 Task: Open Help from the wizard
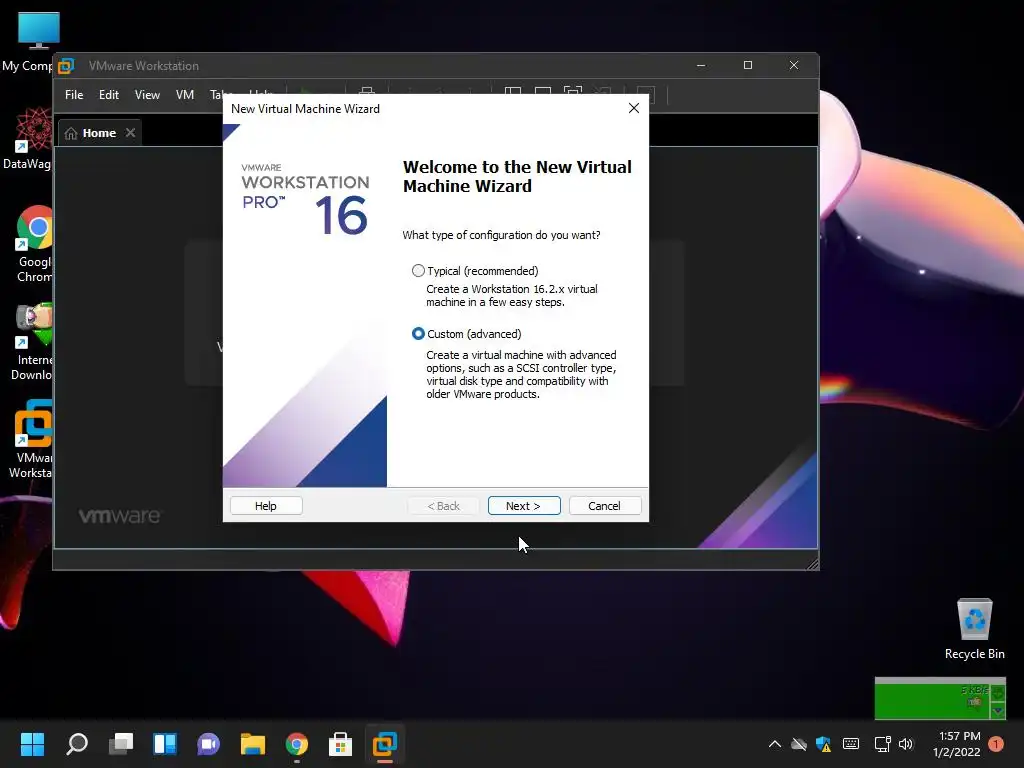[x=266, y=505]
